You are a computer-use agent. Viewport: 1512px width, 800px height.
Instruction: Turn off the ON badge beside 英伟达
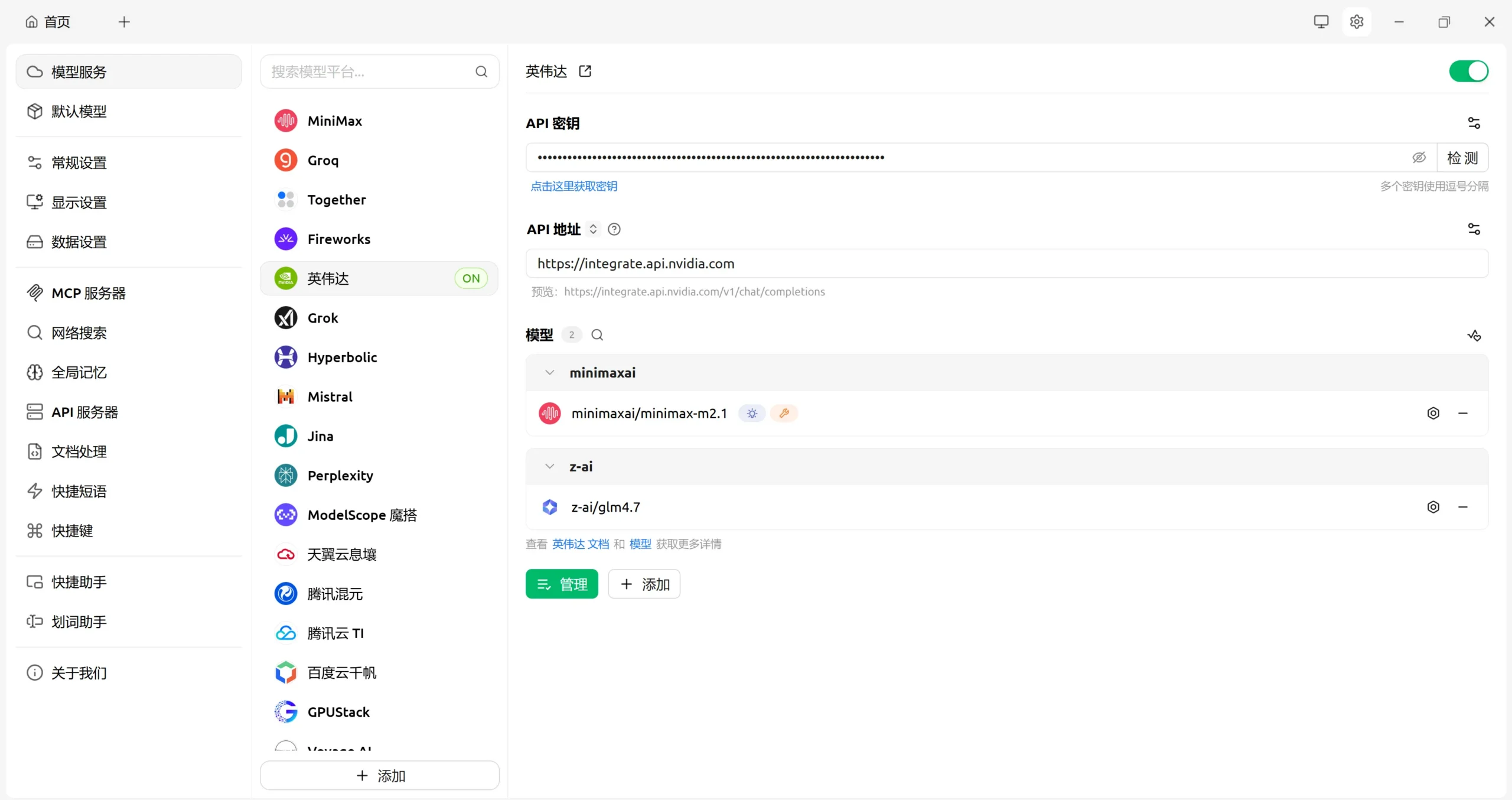[471, 278]
